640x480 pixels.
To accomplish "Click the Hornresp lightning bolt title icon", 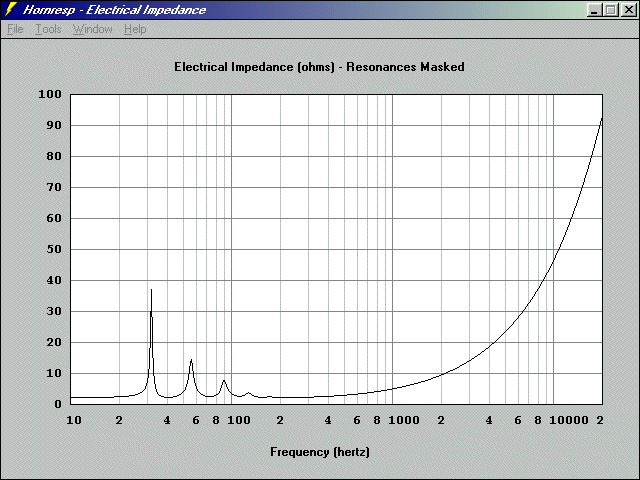I will pos(10,9).
